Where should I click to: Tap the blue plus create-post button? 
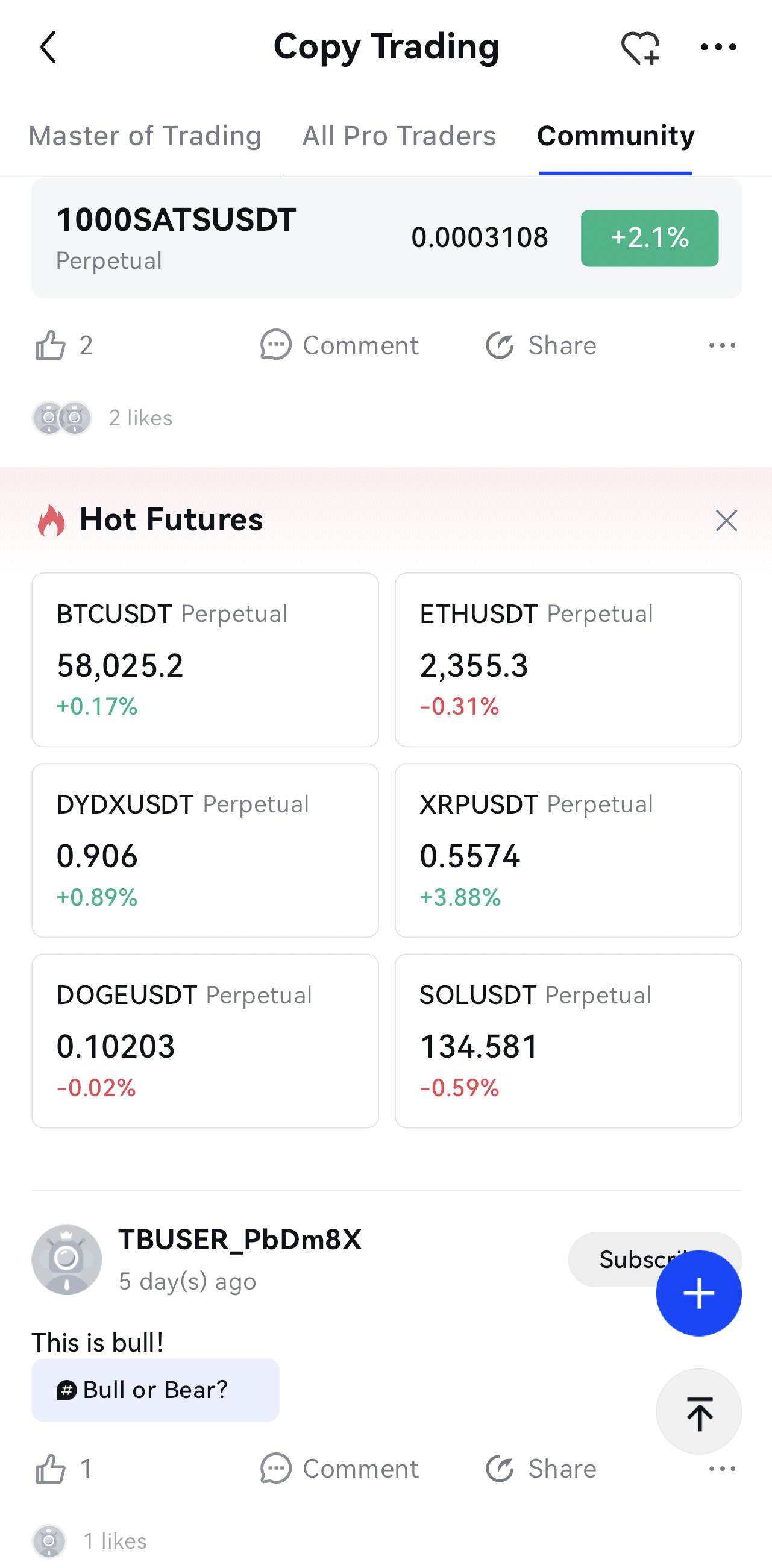click(x=698, y=1293)
